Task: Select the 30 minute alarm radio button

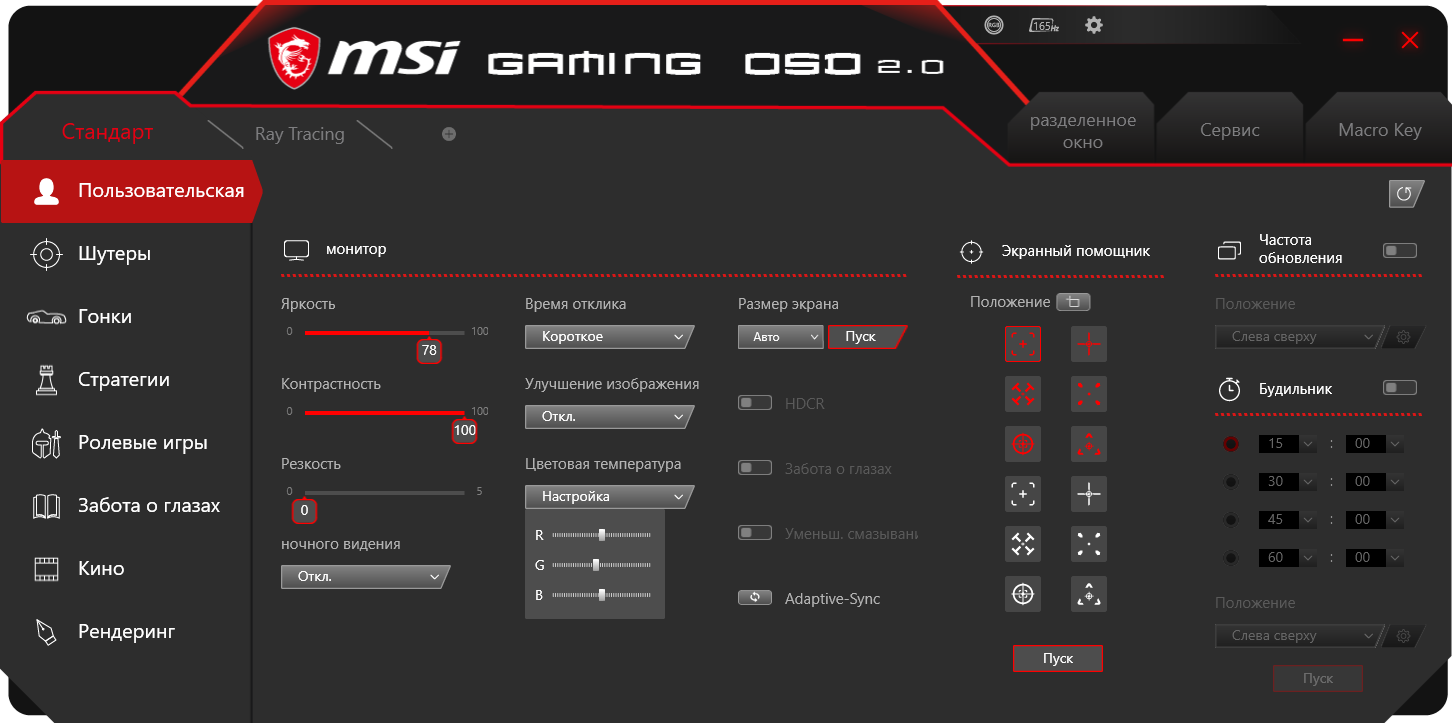Action: click(1230, 482)
